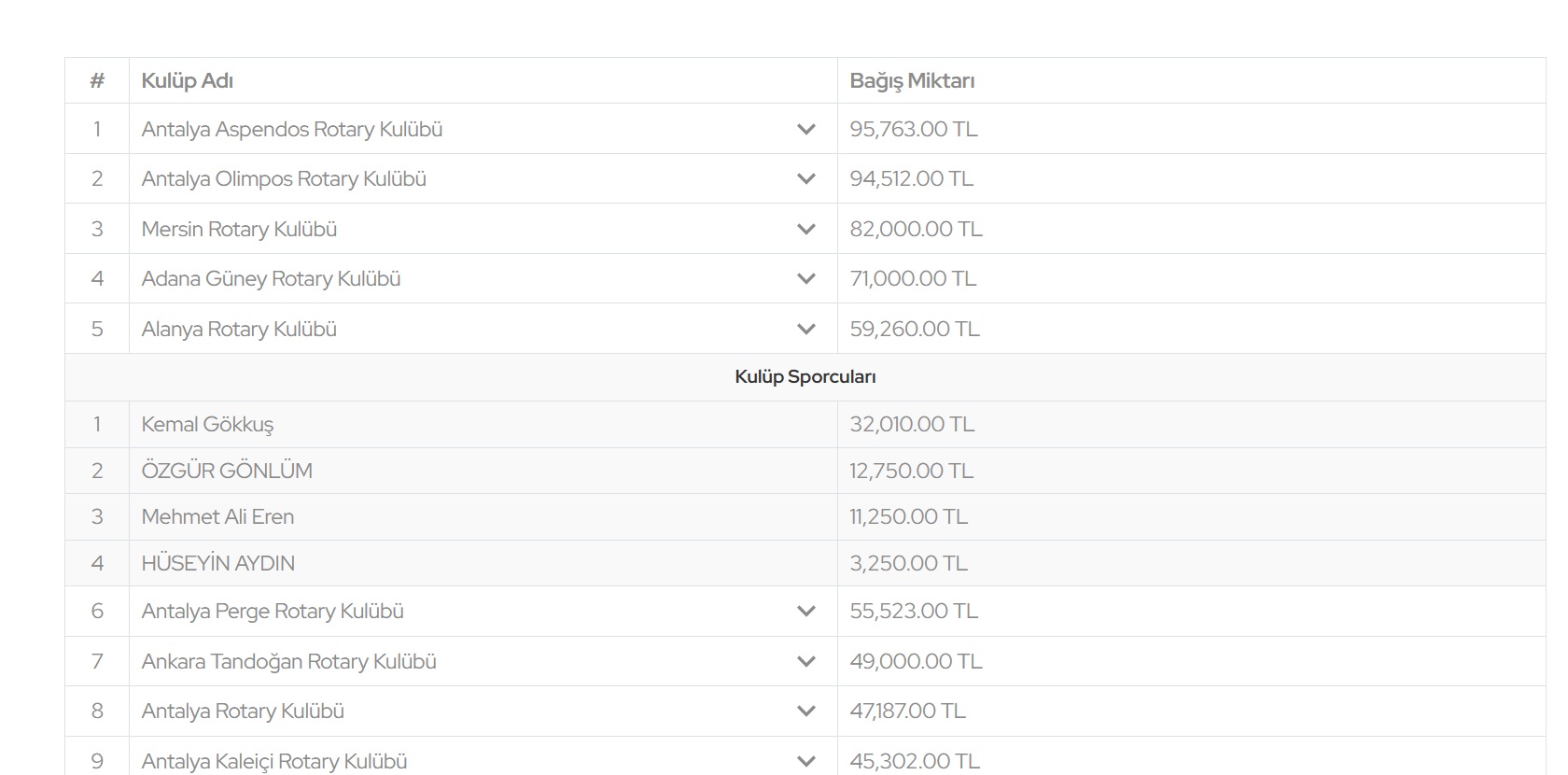Click the Kulüp Adı column header
This screenshot has width=1568, height=775.
[188, 81]
